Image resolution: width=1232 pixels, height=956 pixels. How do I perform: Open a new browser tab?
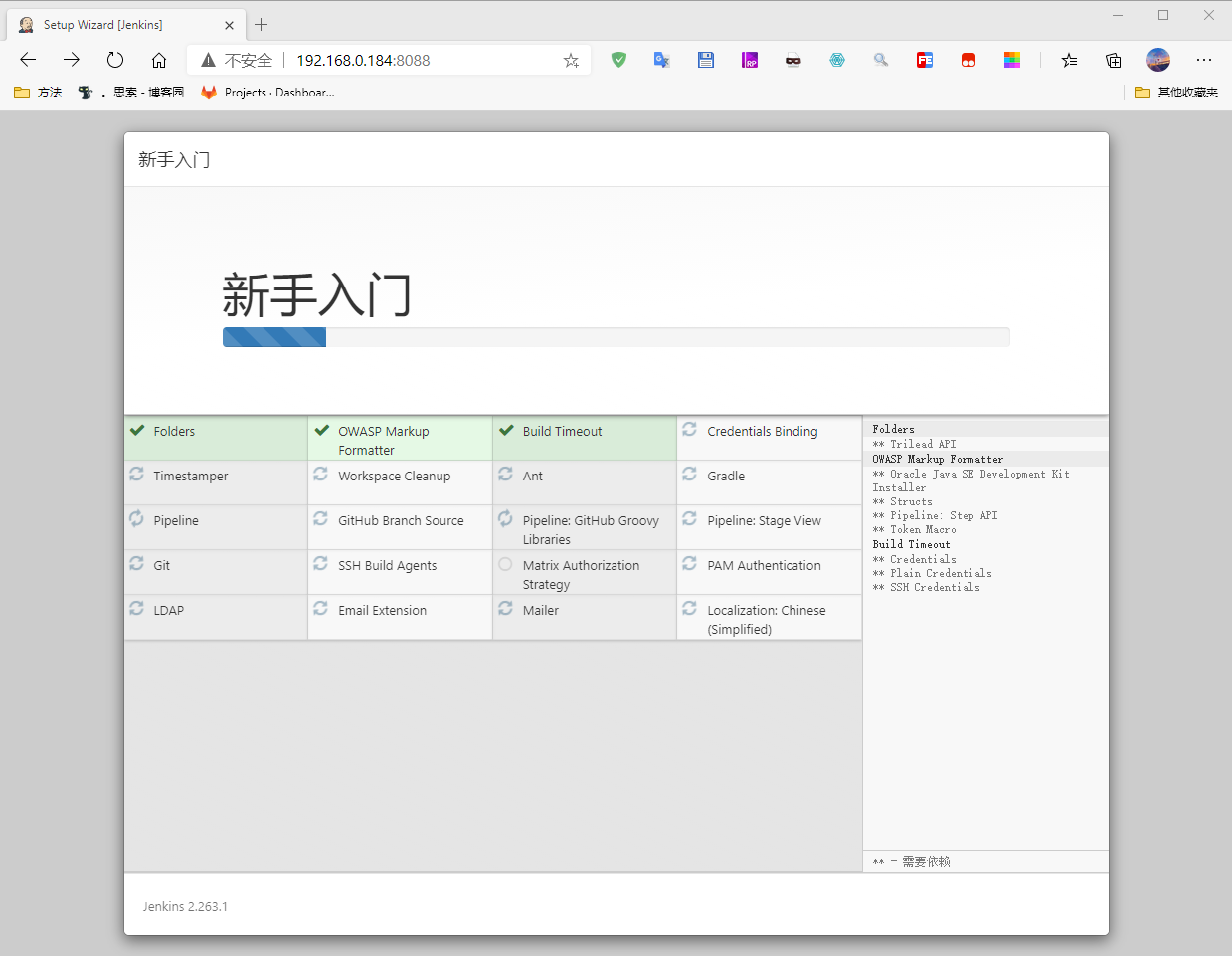[x=262, y=24]
